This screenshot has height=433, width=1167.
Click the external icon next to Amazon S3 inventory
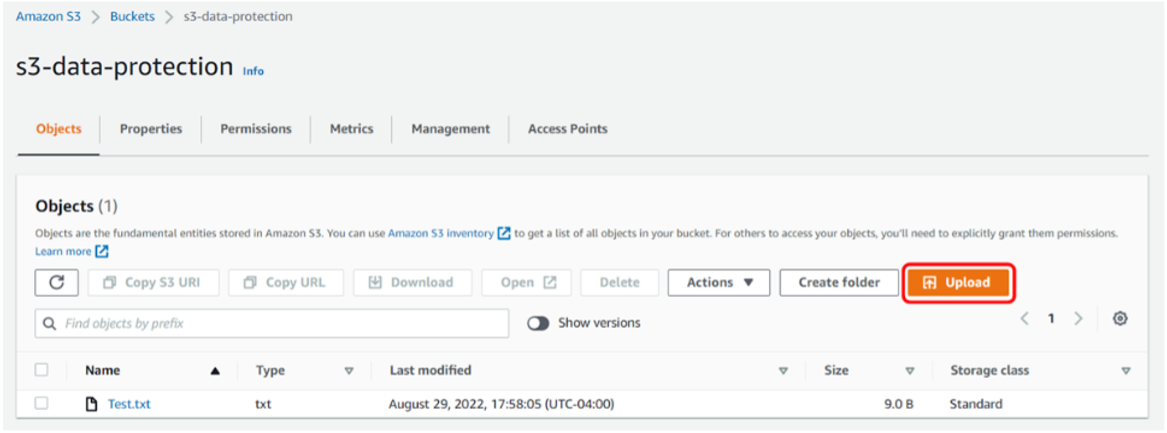(x=504, y=233)
